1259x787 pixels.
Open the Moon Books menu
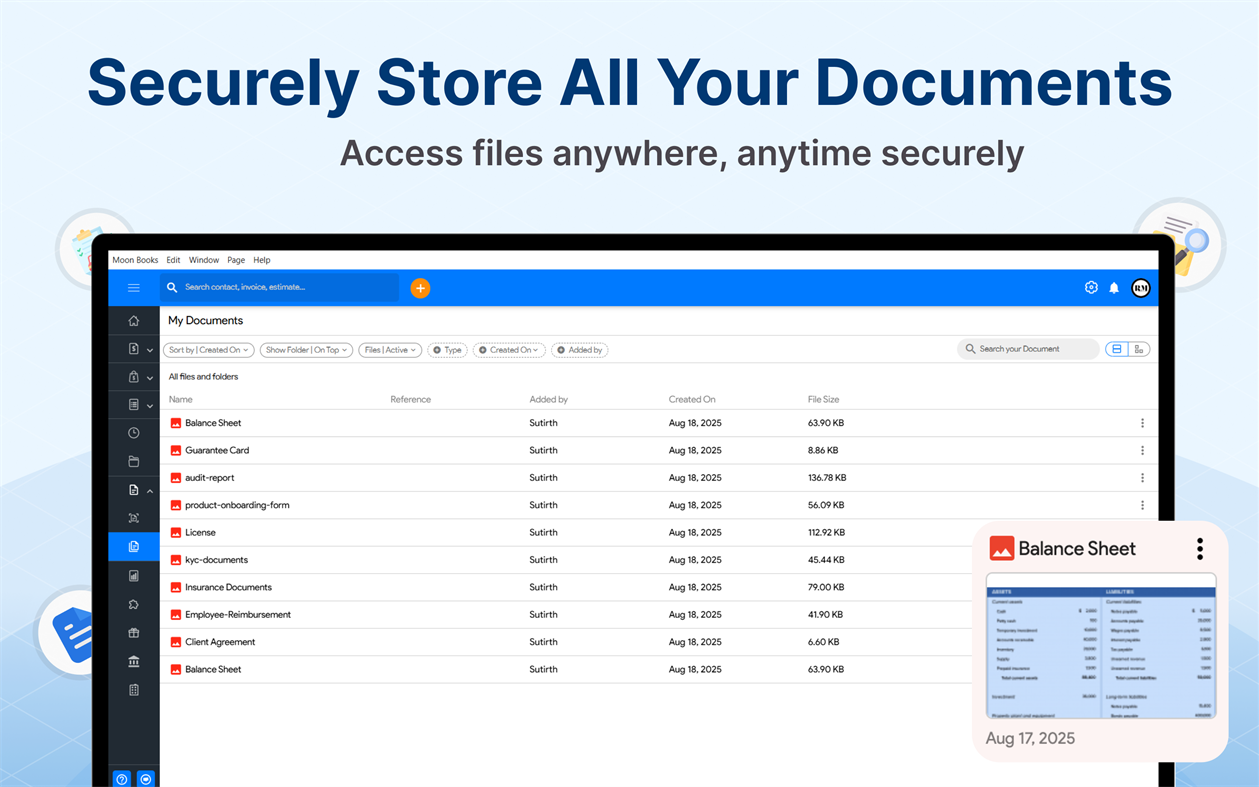click(x=135, y=260)
